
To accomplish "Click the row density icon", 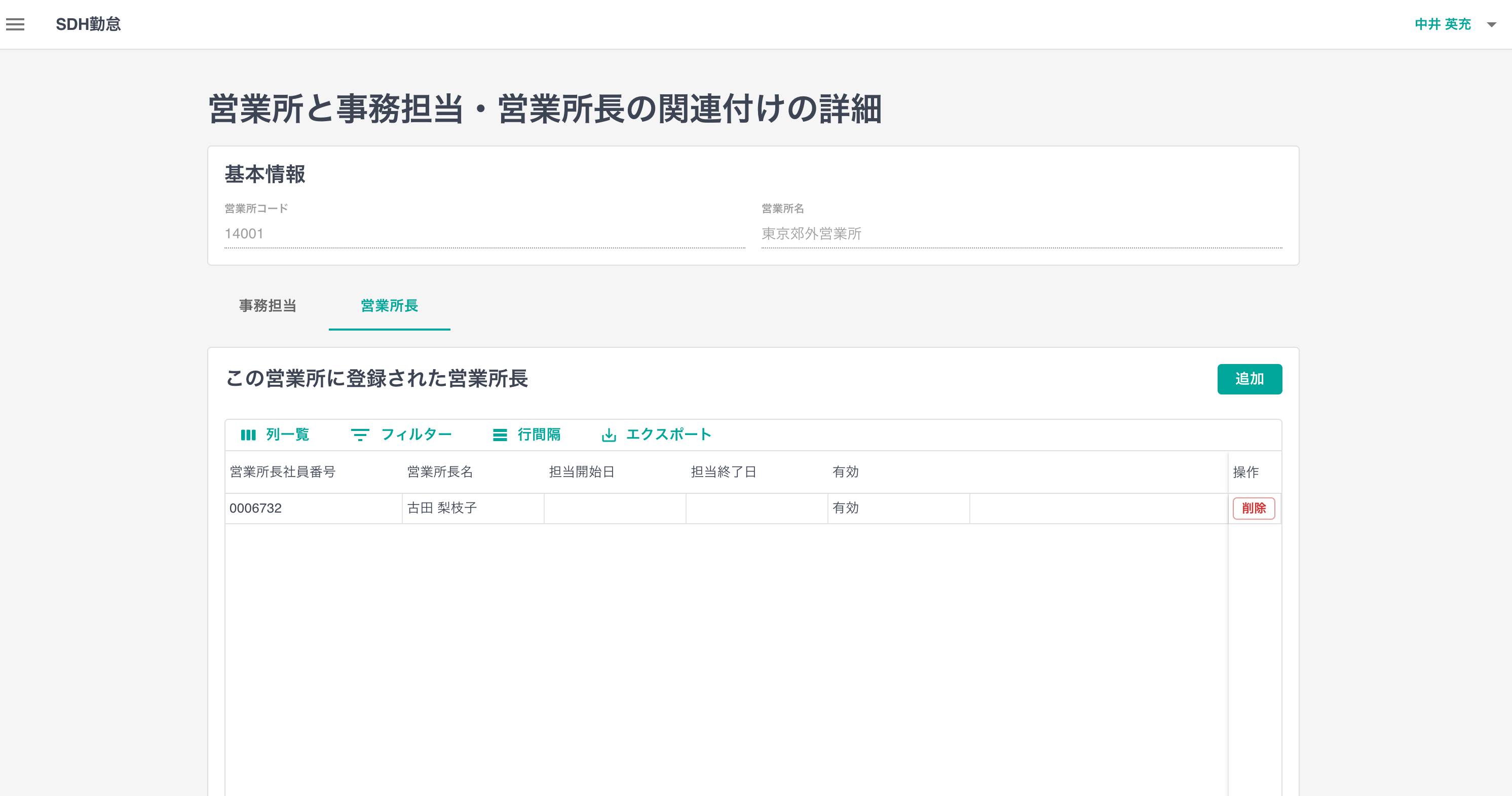I will coord(500,435).
